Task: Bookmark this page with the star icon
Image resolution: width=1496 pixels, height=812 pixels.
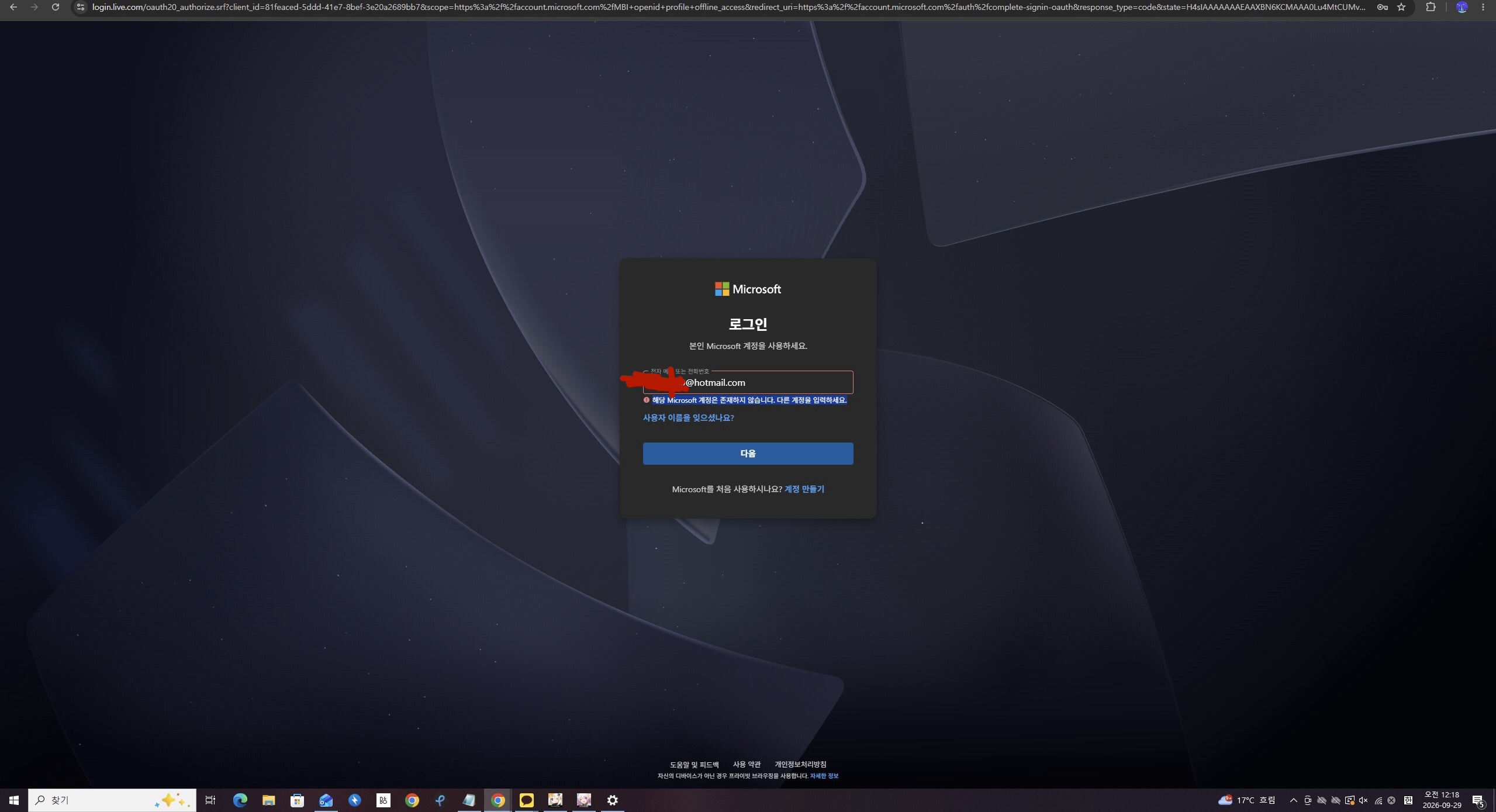Action: (x=1401, y=7)
